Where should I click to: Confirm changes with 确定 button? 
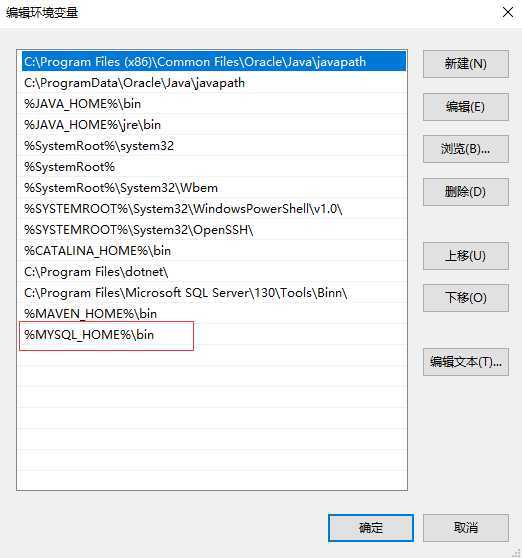tap(371, 528)
